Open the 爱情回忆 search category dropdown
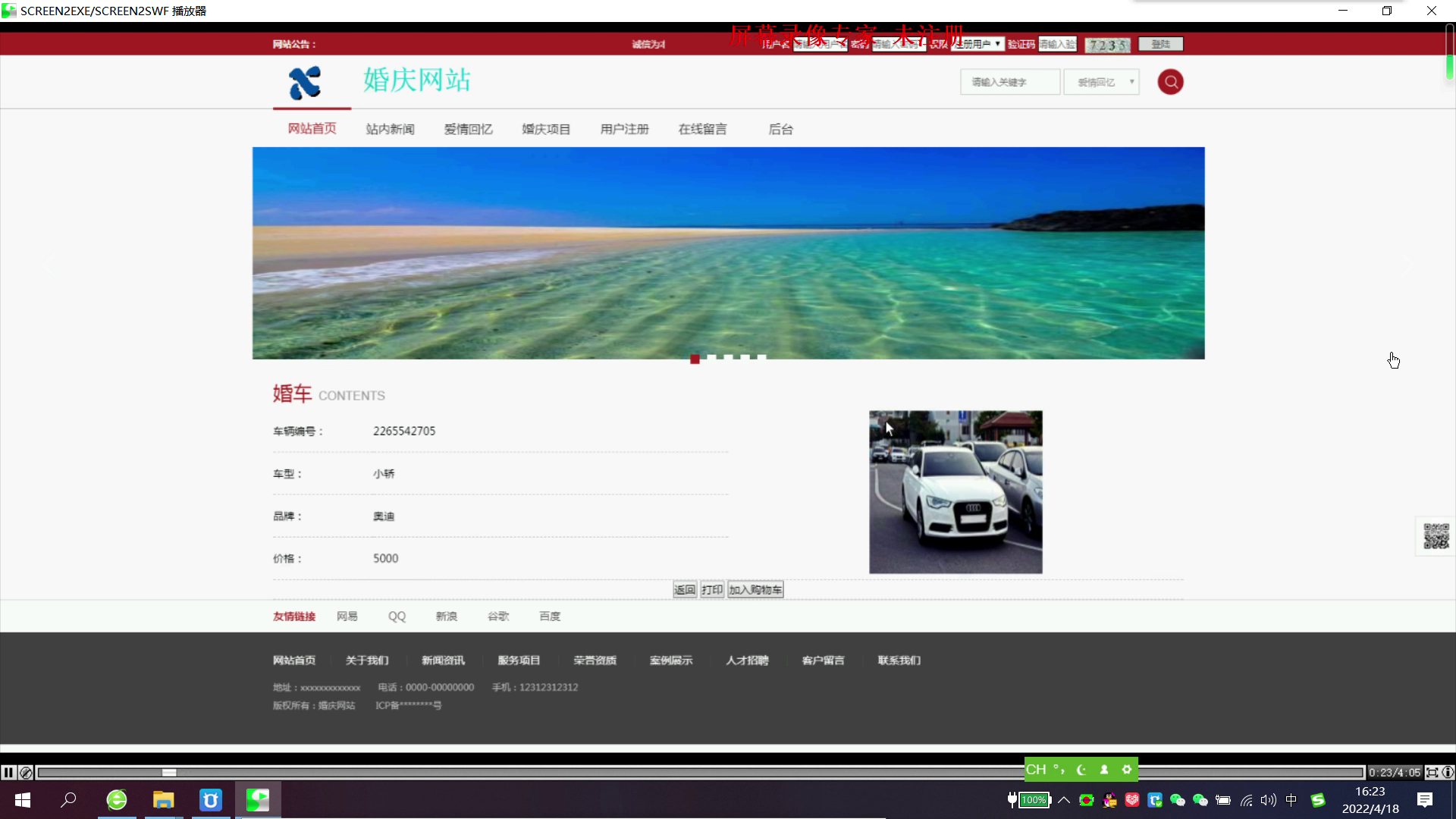Image resolution: width=1456 pixels, height=819 pixels. (x=1102, y=82)
